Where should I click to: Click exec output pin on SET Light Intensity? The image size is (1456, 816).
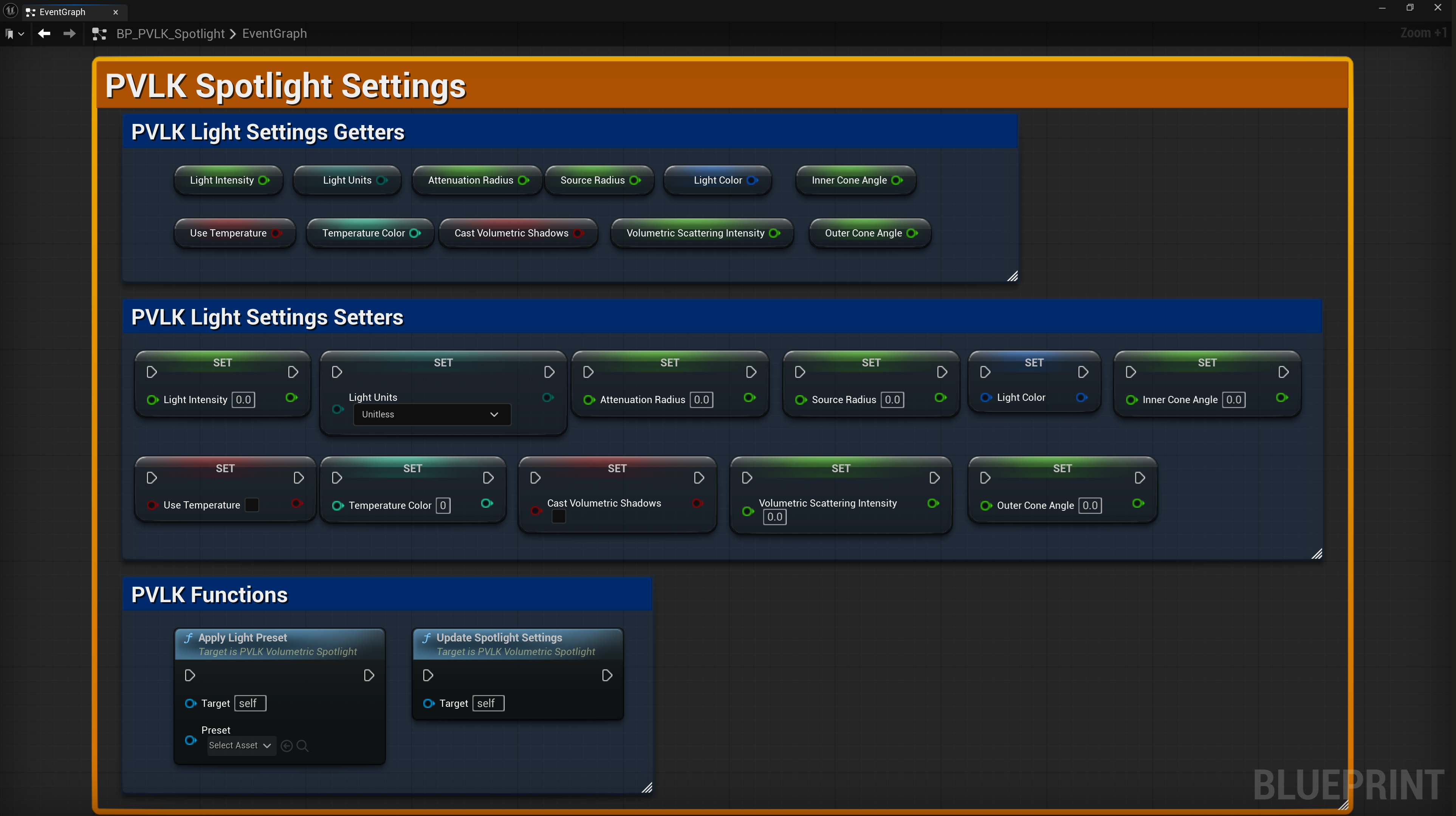293,372
